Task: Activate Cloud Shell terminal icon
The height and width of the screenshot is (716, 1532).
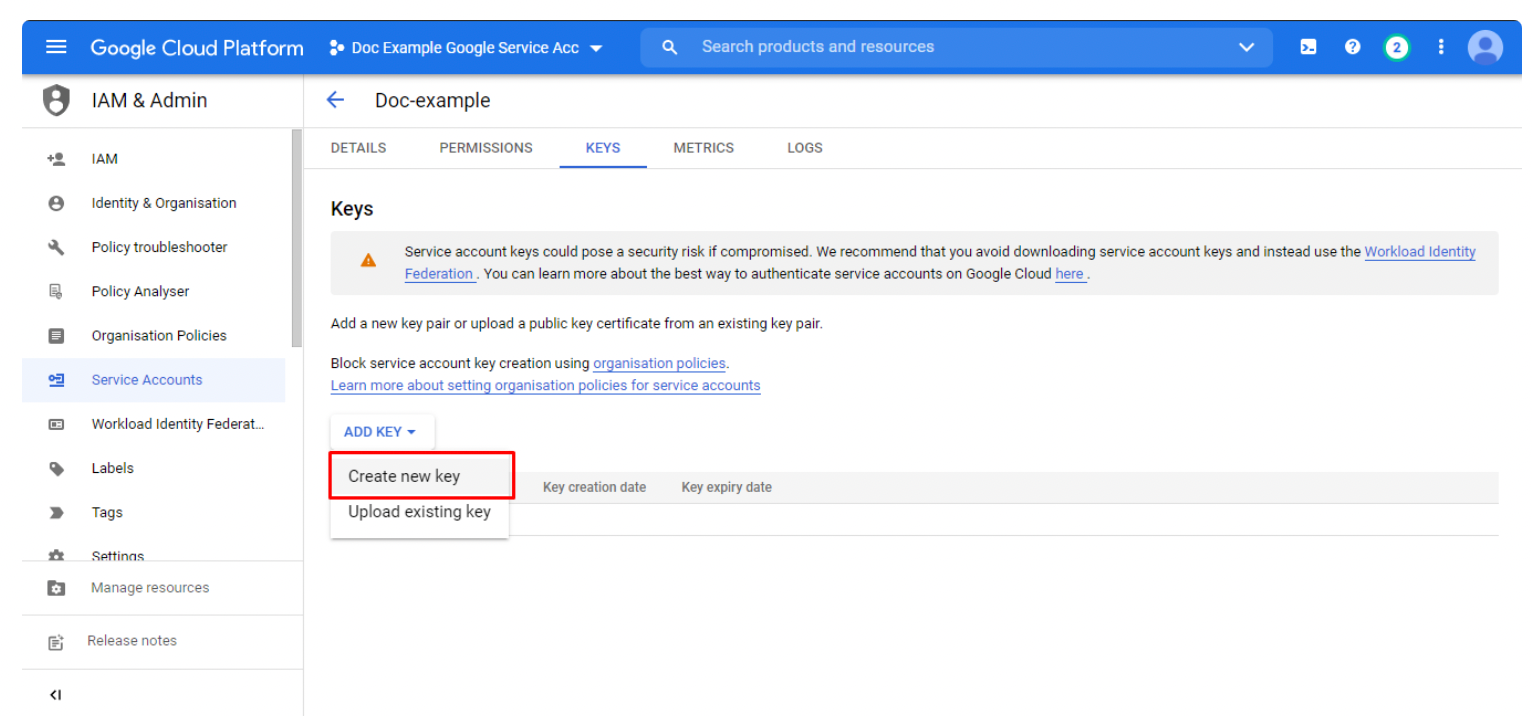Action: coord(1308,47)
